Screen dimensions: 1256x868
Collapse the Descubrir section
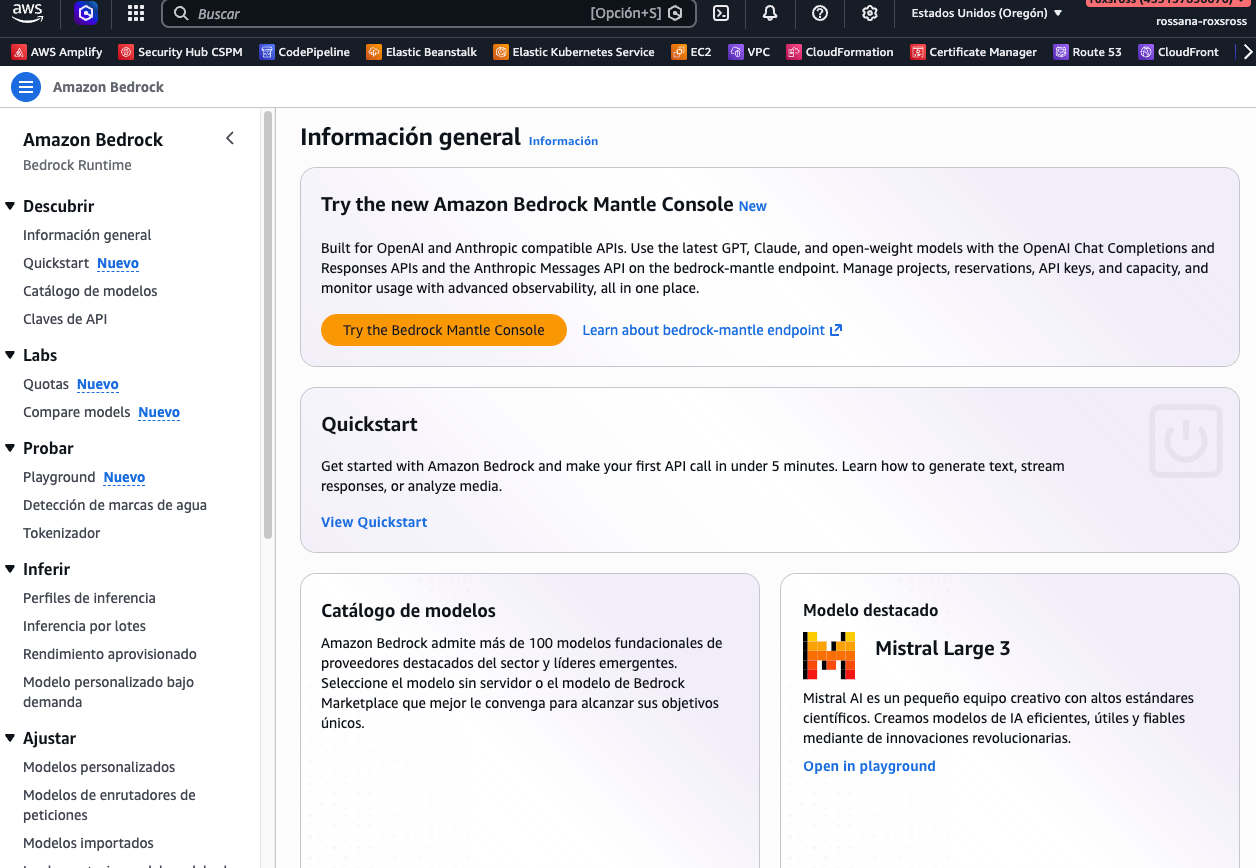pos(11,206)
